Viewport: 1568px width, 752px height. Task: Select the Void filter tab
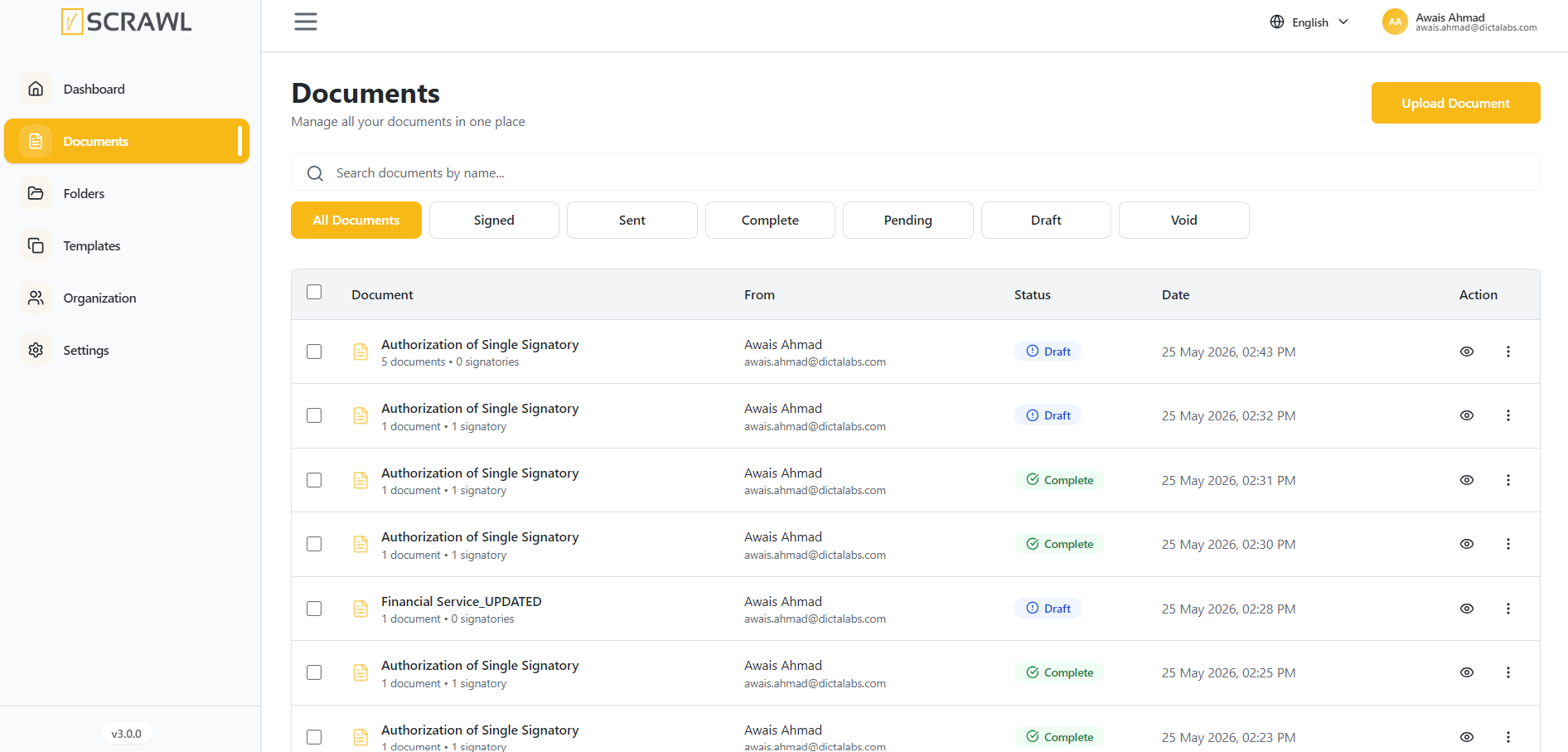tap(1184, 220)
